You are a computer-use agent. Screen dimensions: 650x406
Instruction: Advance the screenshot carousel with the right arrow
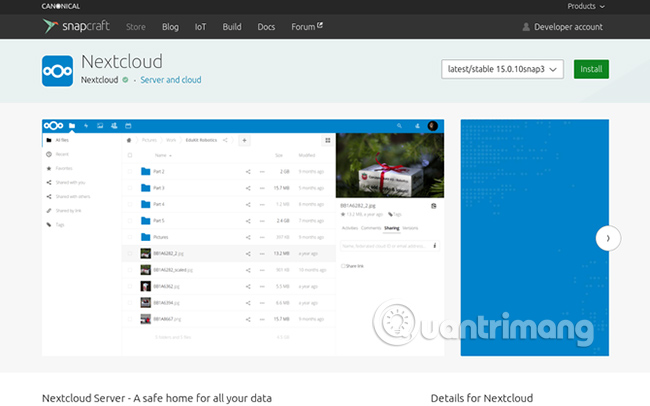tap(608, 238)
